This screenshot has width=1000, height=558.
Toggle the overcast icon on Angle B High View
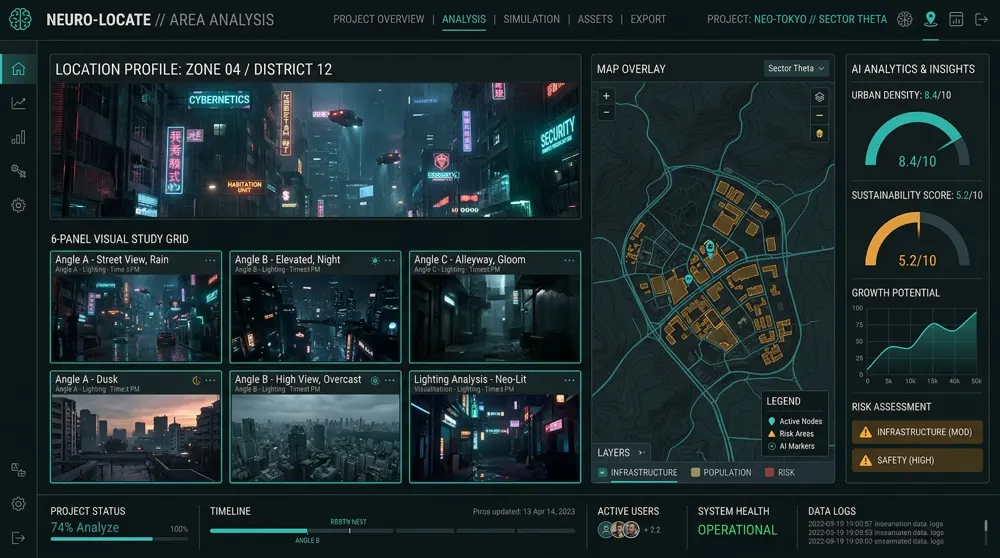pyautogui.click(x=375, y=380)
